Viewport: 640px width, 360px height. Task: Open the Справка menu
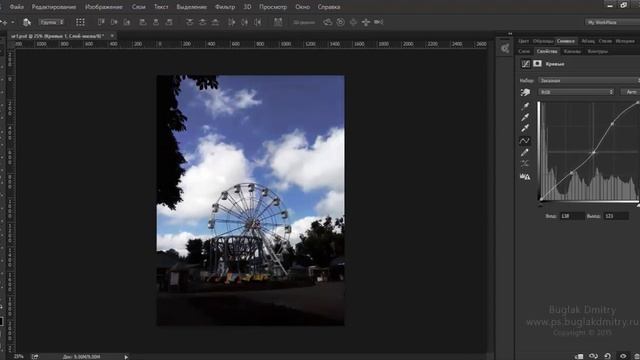point(329,7)
